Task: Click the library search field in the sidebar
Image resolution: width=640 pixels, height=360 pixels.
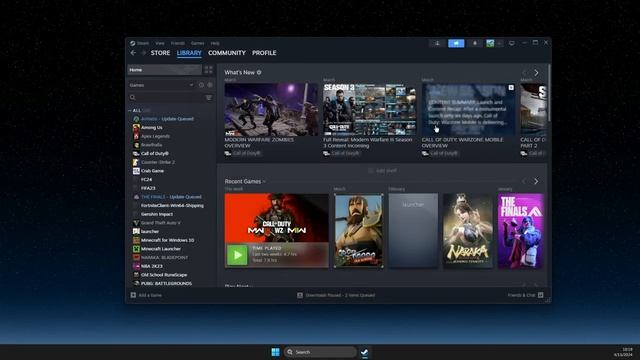Action: pyautogui.click(x=167, y=98)
